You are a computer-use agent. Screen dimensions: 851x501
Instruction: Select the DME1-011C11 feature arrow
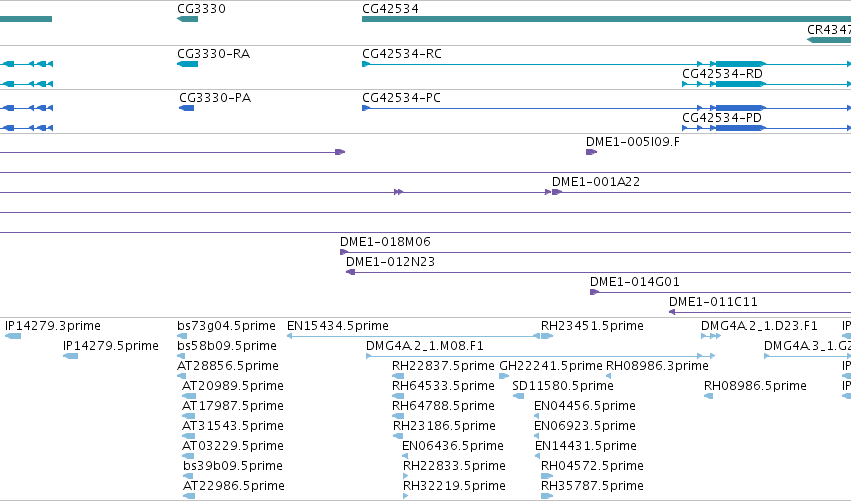click(x=672, y=312)
